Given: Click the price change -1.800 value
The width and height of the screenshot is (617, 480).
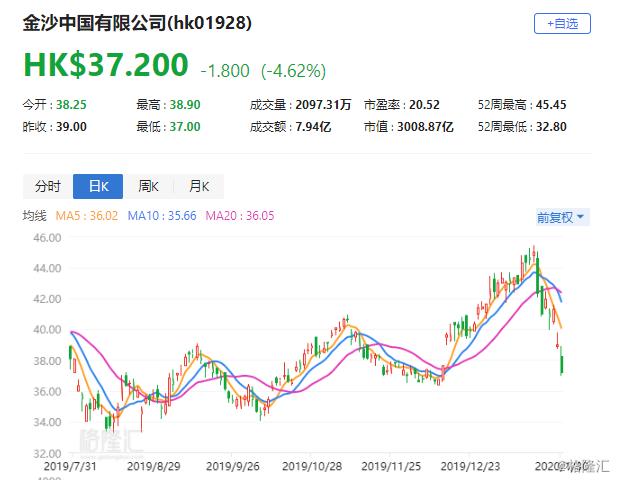Looking at the screenshot, I should point(225,71).
